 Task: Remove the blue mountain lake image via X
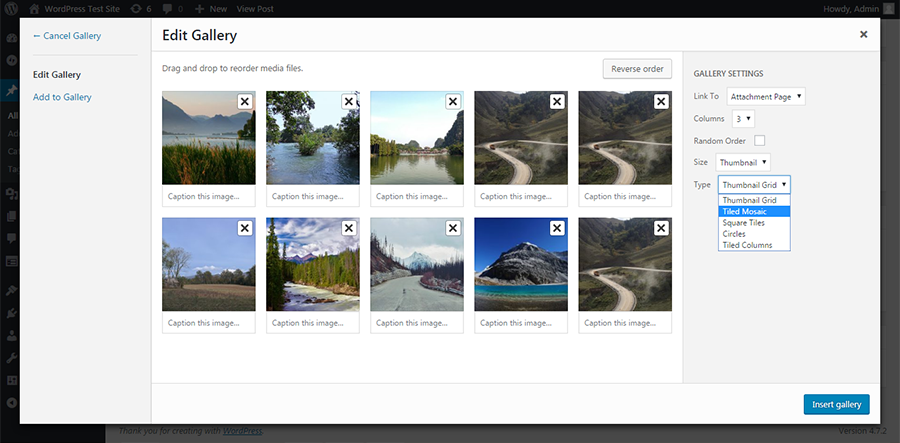tap(556, 229)
